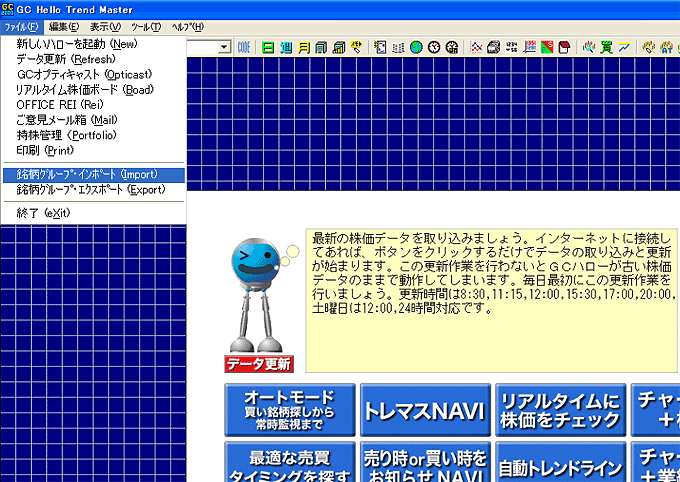
Task: Click the candlestick magnifier search icon
Action: click(x=588, y=47)
